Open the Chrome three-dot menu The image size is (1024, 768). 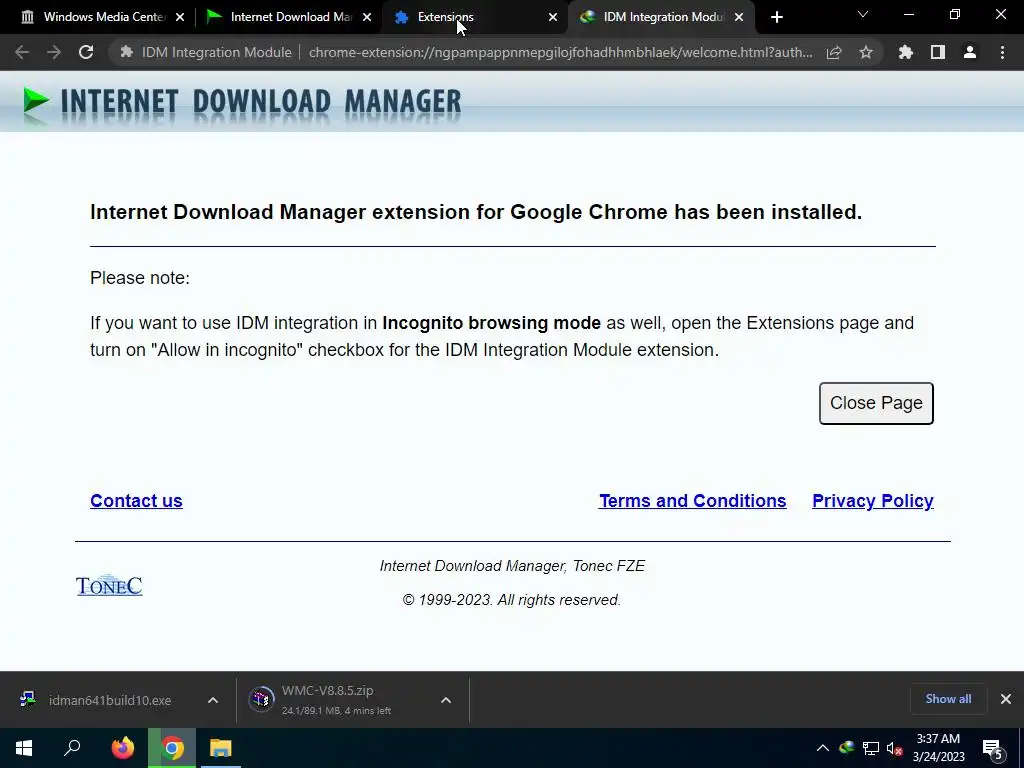coord(1002,52)
